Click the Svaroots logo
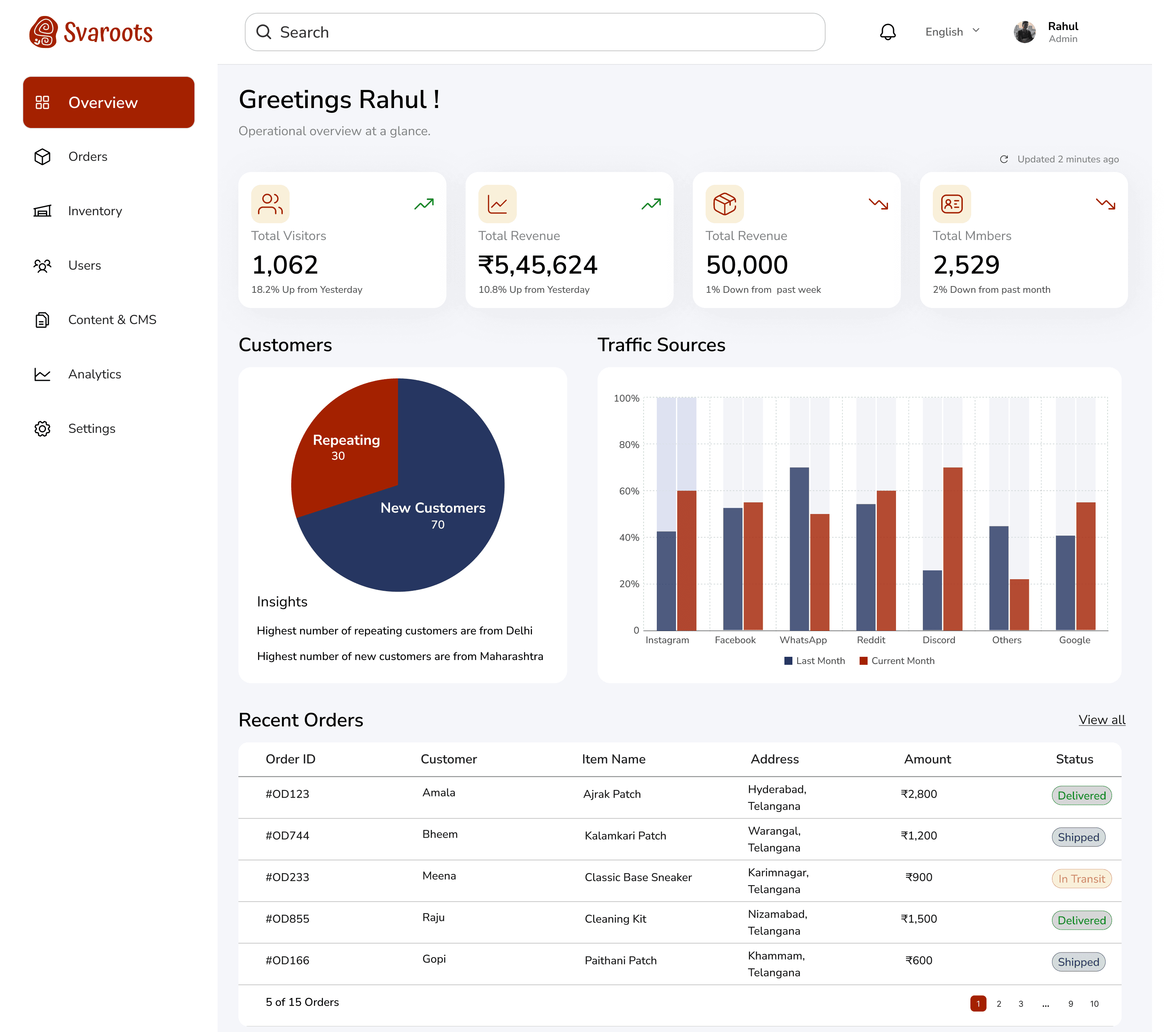 pos(92,32)
